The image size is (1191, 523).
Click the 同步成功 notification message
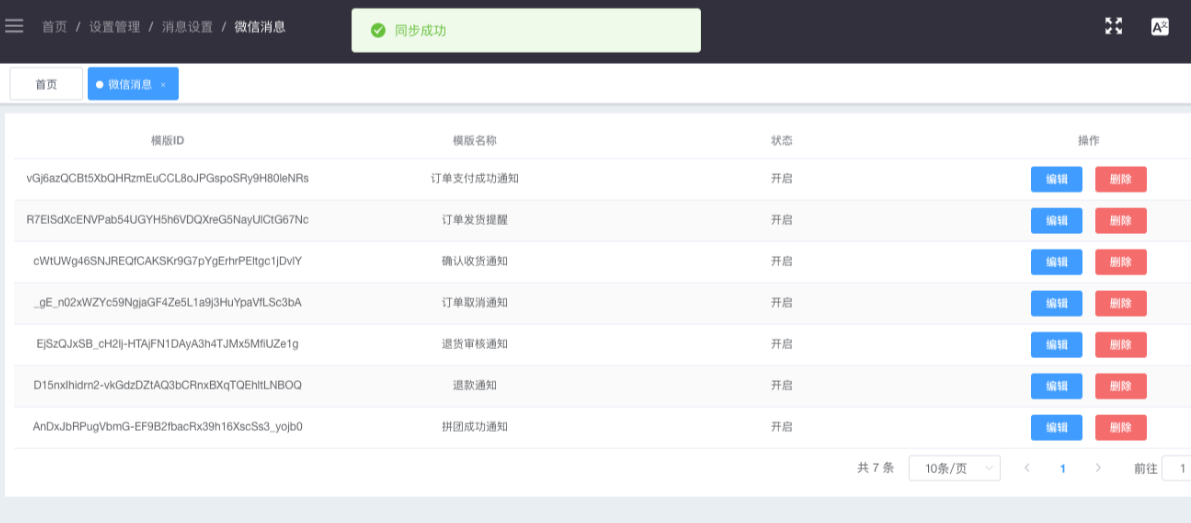click(421, 30)
